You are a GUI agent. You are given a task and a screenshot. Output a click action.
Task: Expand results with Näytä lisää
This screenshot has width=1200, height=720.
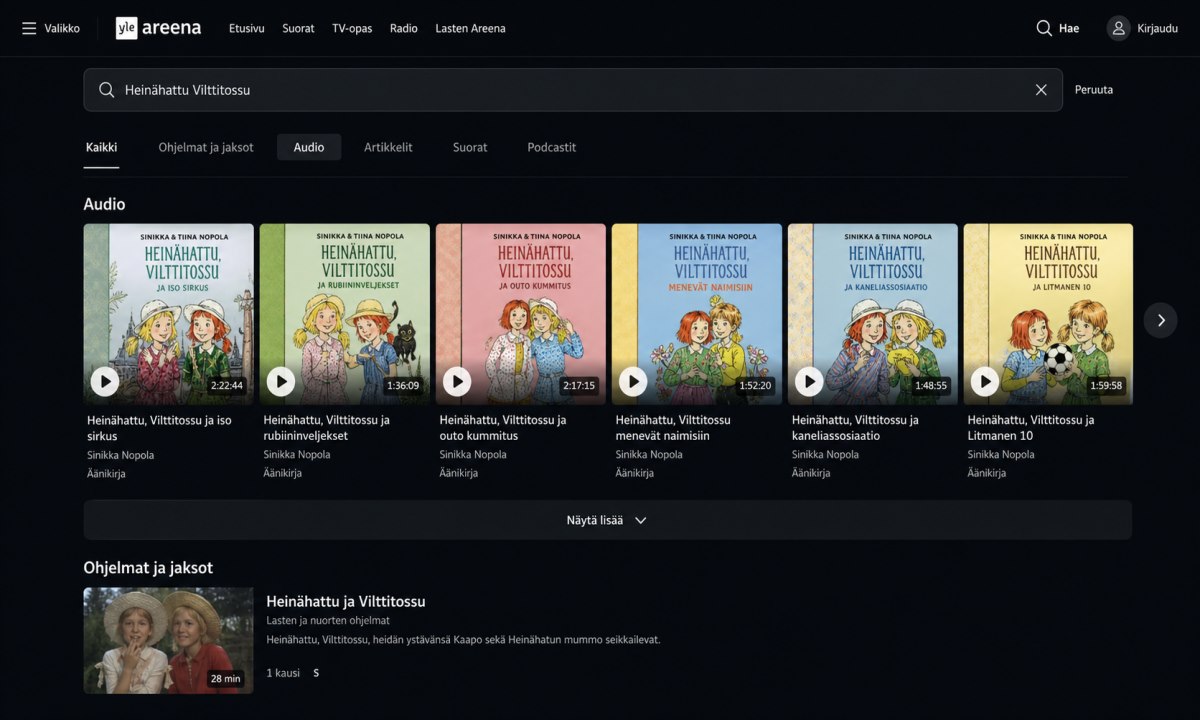608,520
